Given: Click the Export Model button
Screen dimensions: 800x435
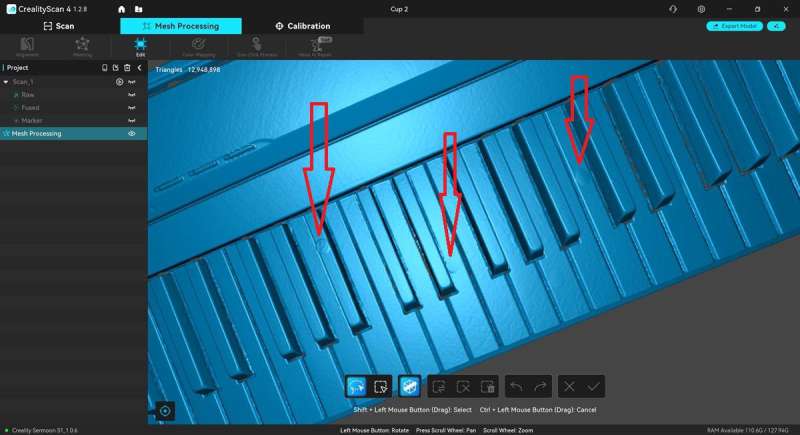Looking at the screenshot, I should (x=734, y=26).
